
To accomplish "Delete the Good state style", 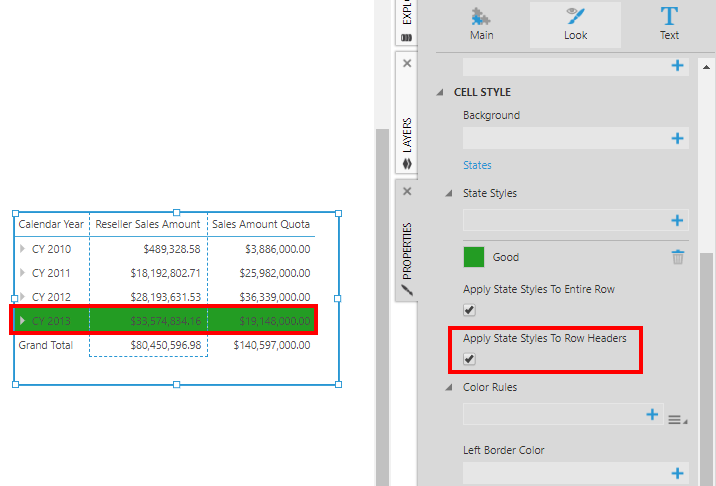I will pos(678,257).
